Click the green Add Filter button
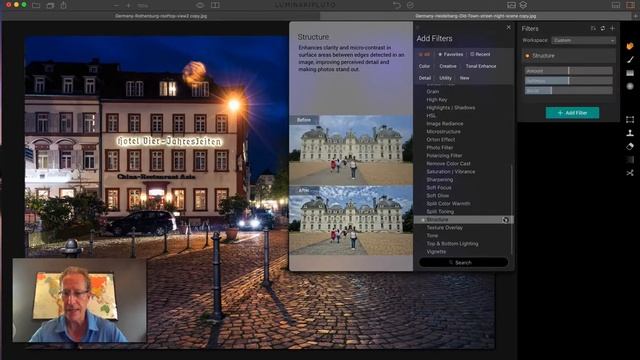This screenshot has height=360, width=640. click(572, 113)
